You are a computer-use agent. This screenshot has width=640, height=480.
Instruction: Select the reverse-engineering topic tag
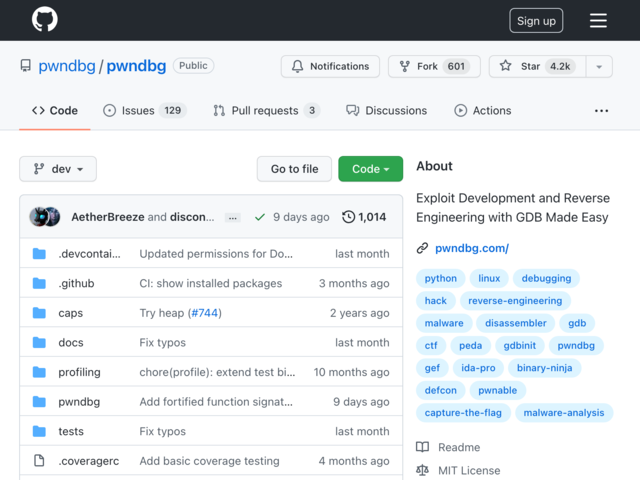(515, 301)
